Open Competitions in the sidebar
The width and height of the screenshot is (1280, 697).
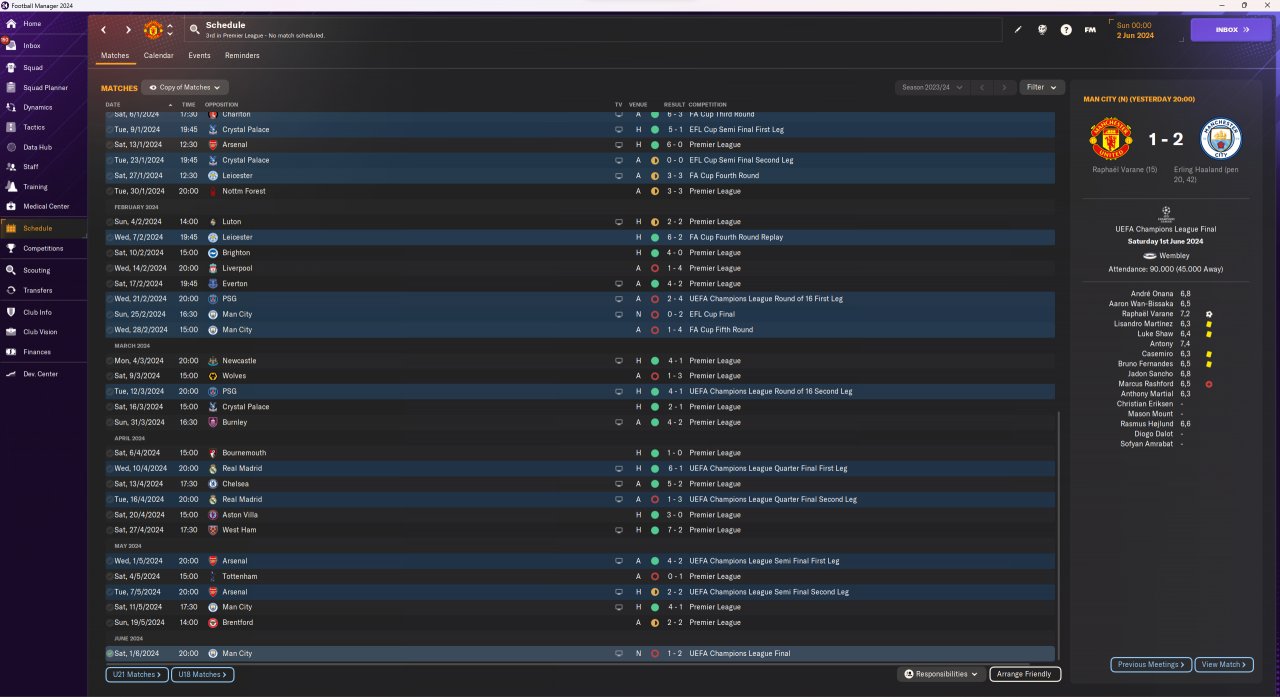tap(43, 248)
